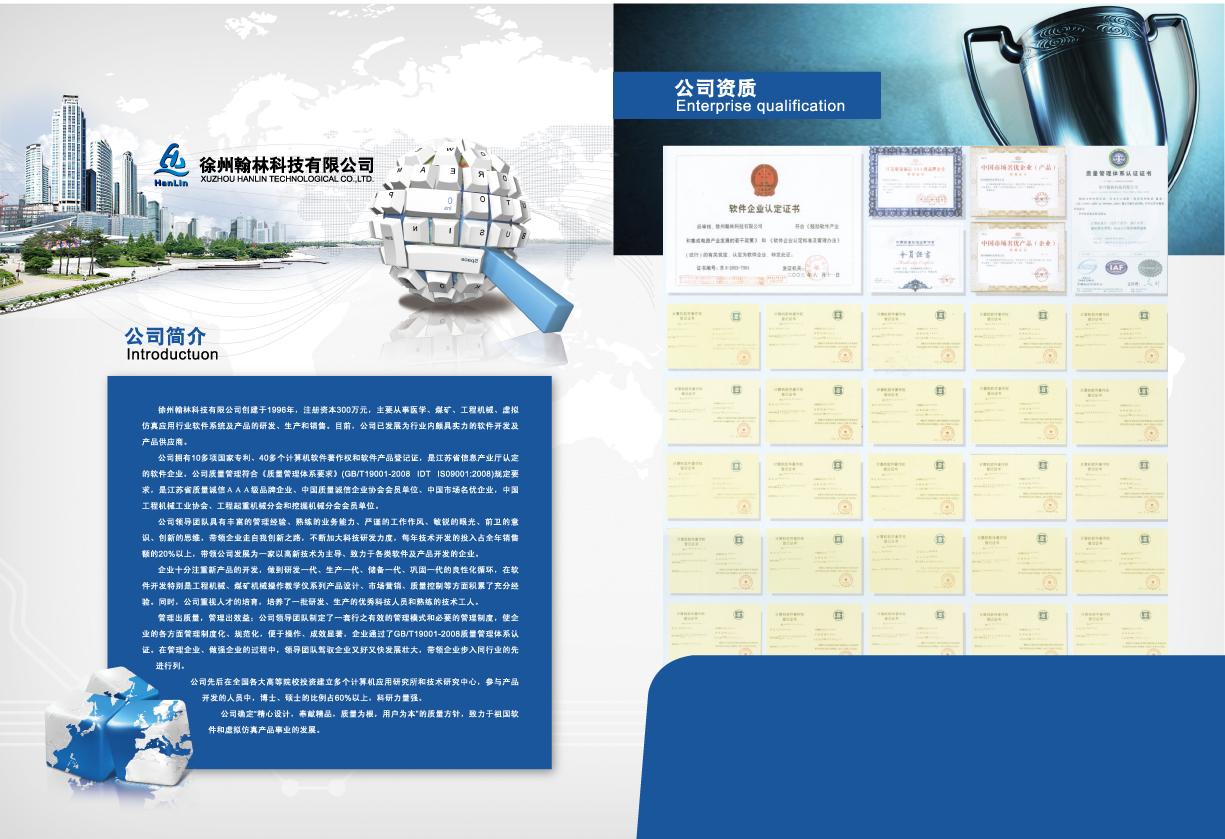Open the 中国市场名优产品（企业） certificate

(1018, 256)
